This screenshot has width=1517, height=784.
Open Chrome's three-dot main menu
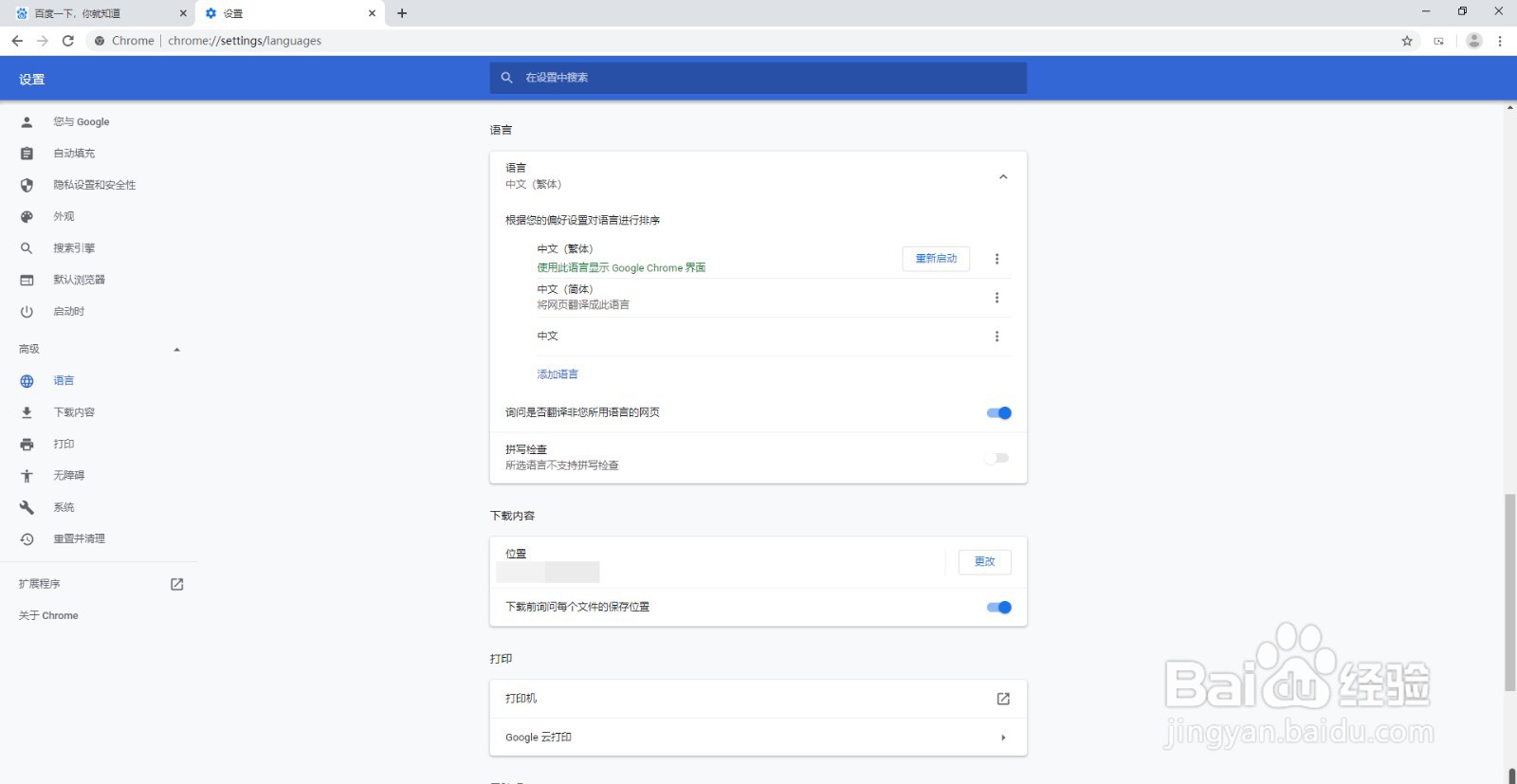coord(1500,41)
